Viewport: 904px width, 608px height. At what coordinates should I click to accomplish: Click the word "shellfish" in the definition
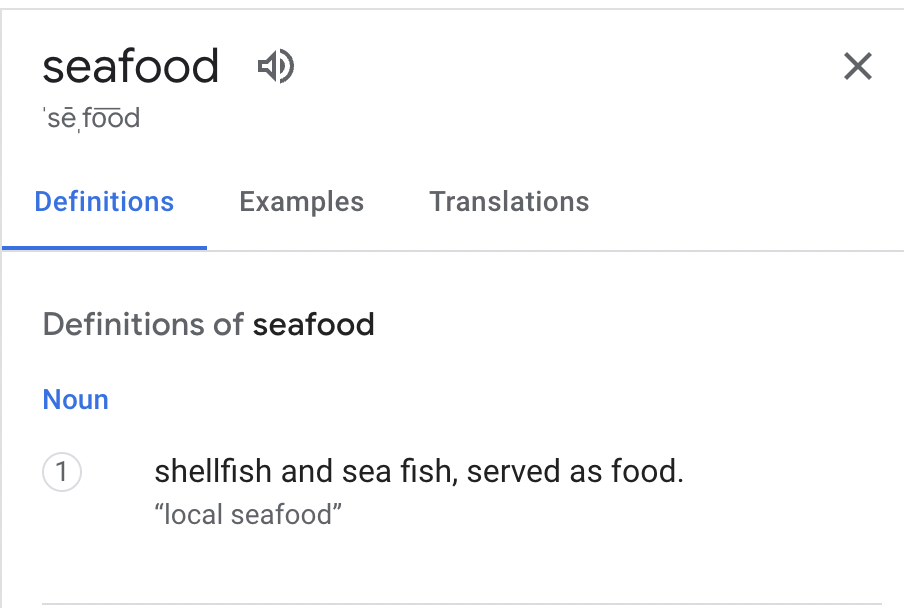click(x=213, y=472)
